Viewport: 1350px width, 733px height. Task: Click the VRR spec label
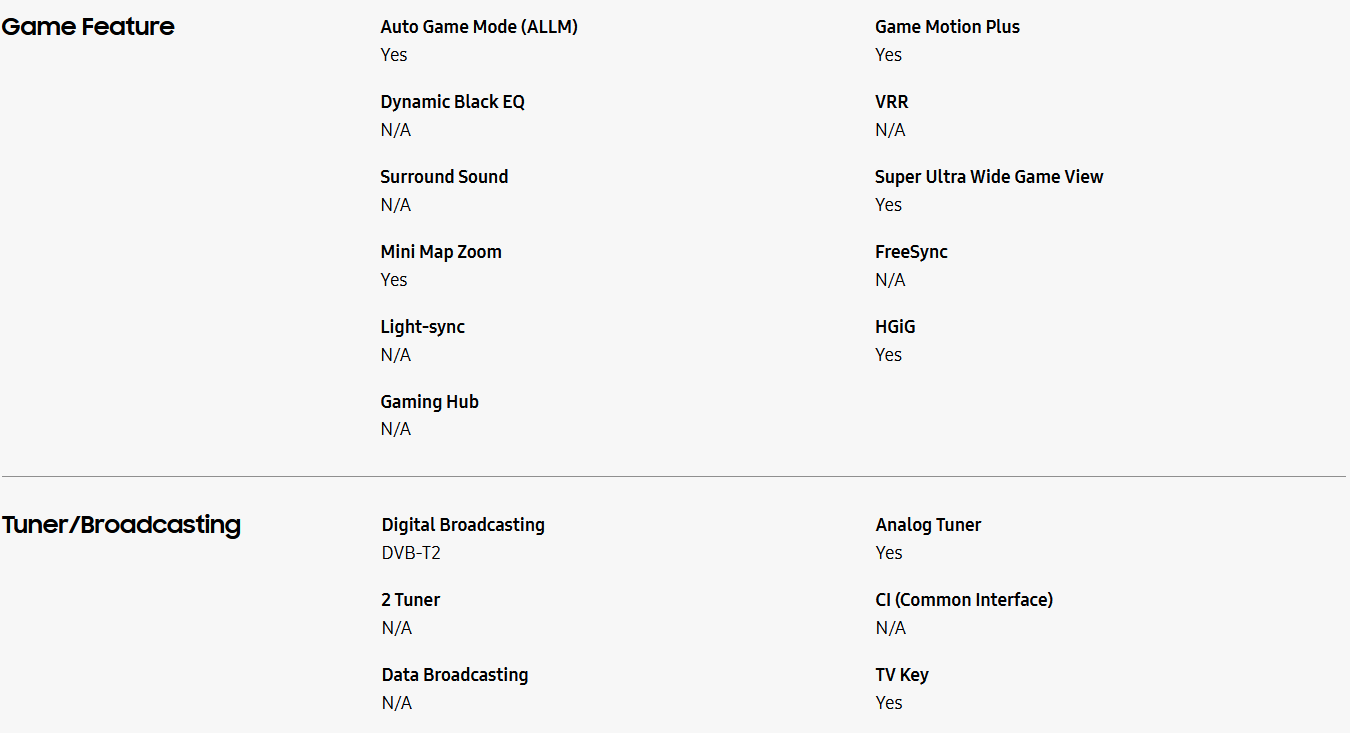point(891,102)
